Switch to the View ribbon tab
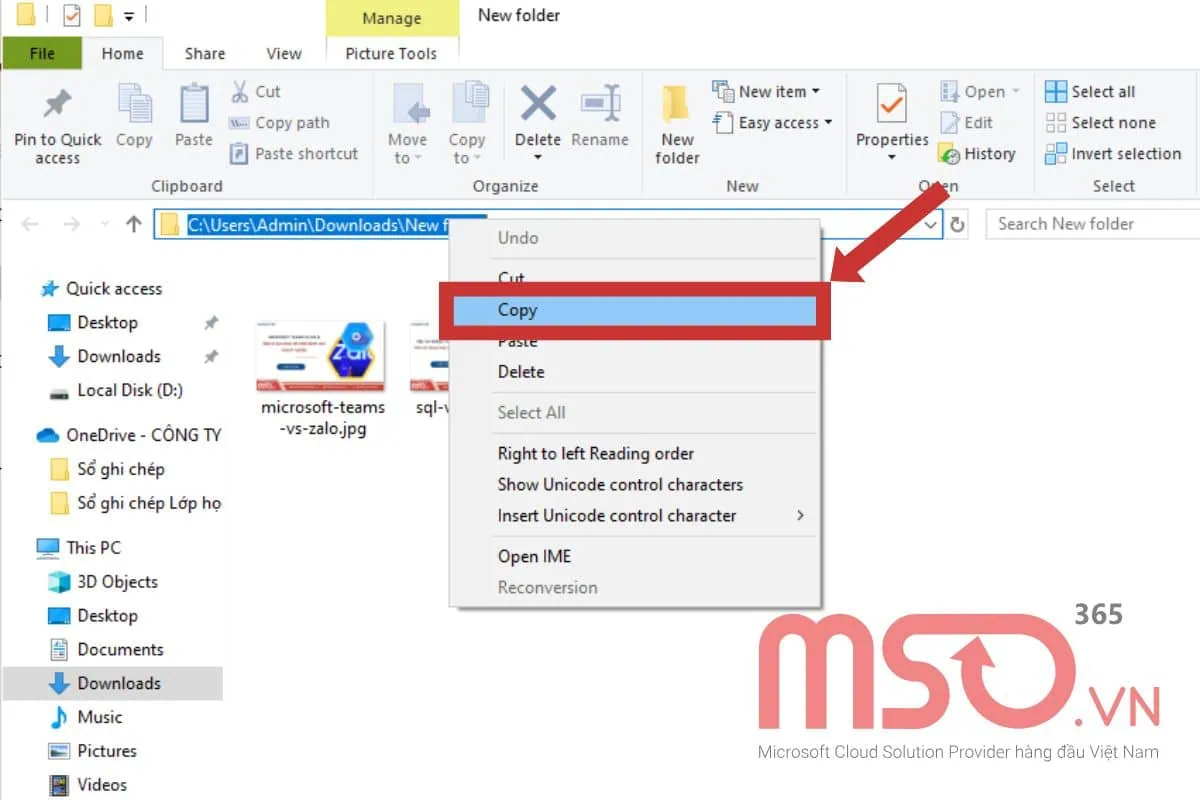This screenshot has width=1200, height=800. coord(284,53)
